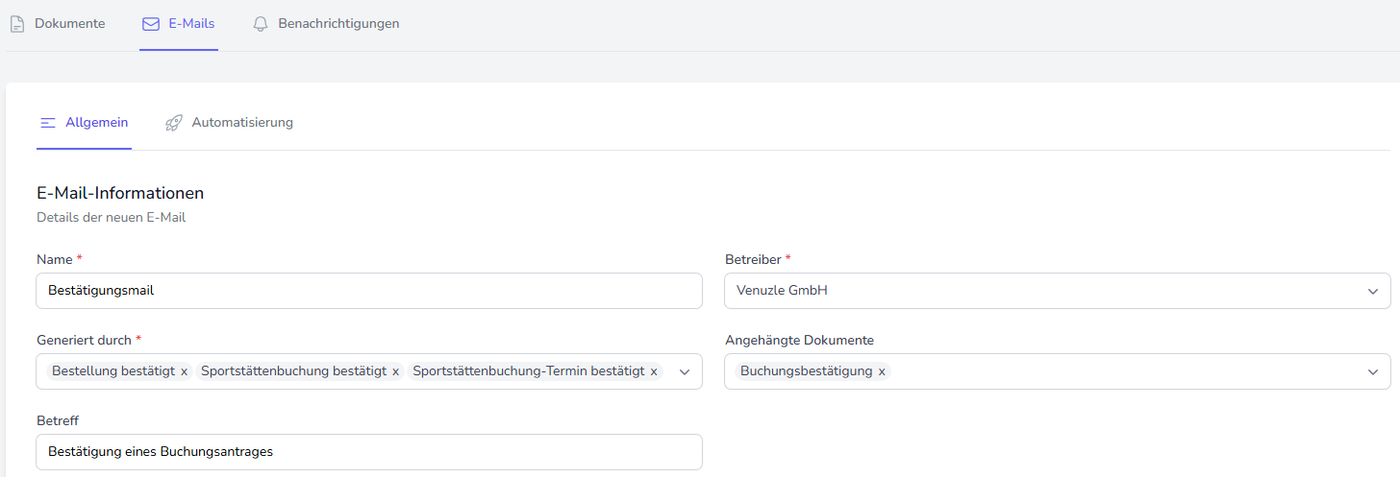Remove the 'Bestellung bestätigt' tag
This screenshot has height=477, width=1400.
pos(184,372)
